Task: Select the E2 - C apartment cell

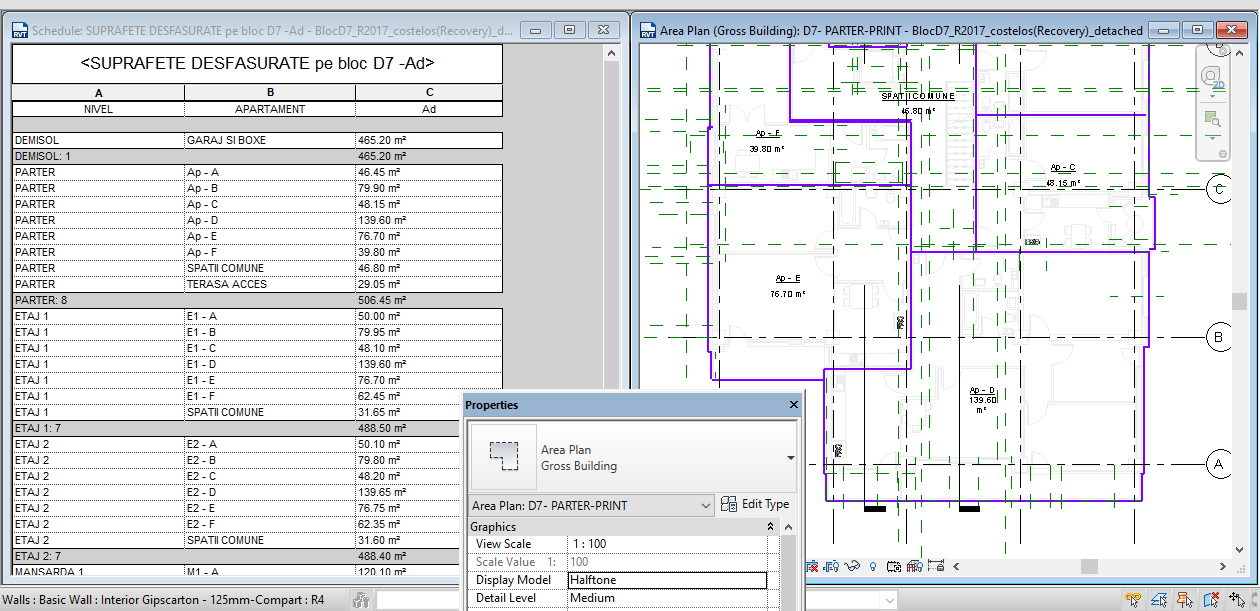Action: point(270,476)
